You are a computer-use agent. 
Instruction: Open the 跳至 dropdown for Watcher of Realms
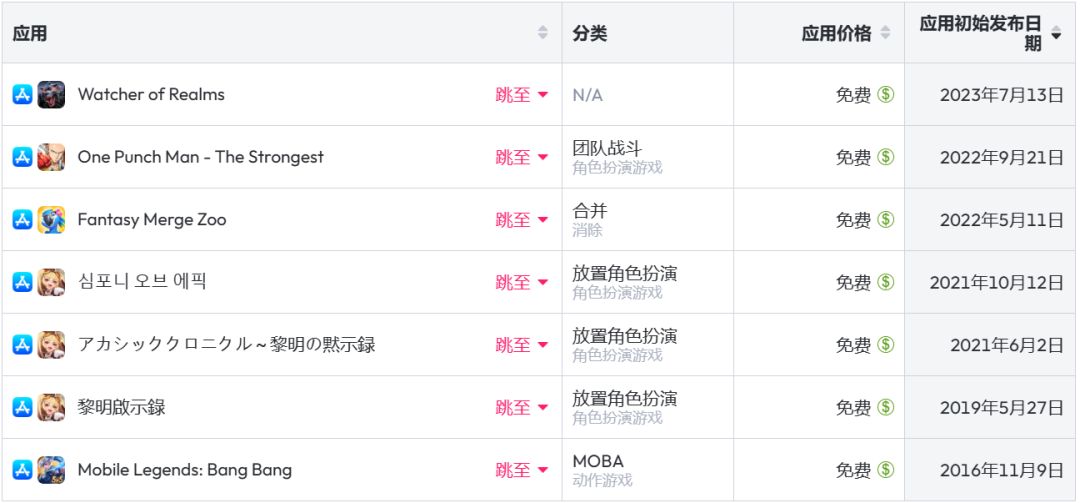(x=522, y=95)
